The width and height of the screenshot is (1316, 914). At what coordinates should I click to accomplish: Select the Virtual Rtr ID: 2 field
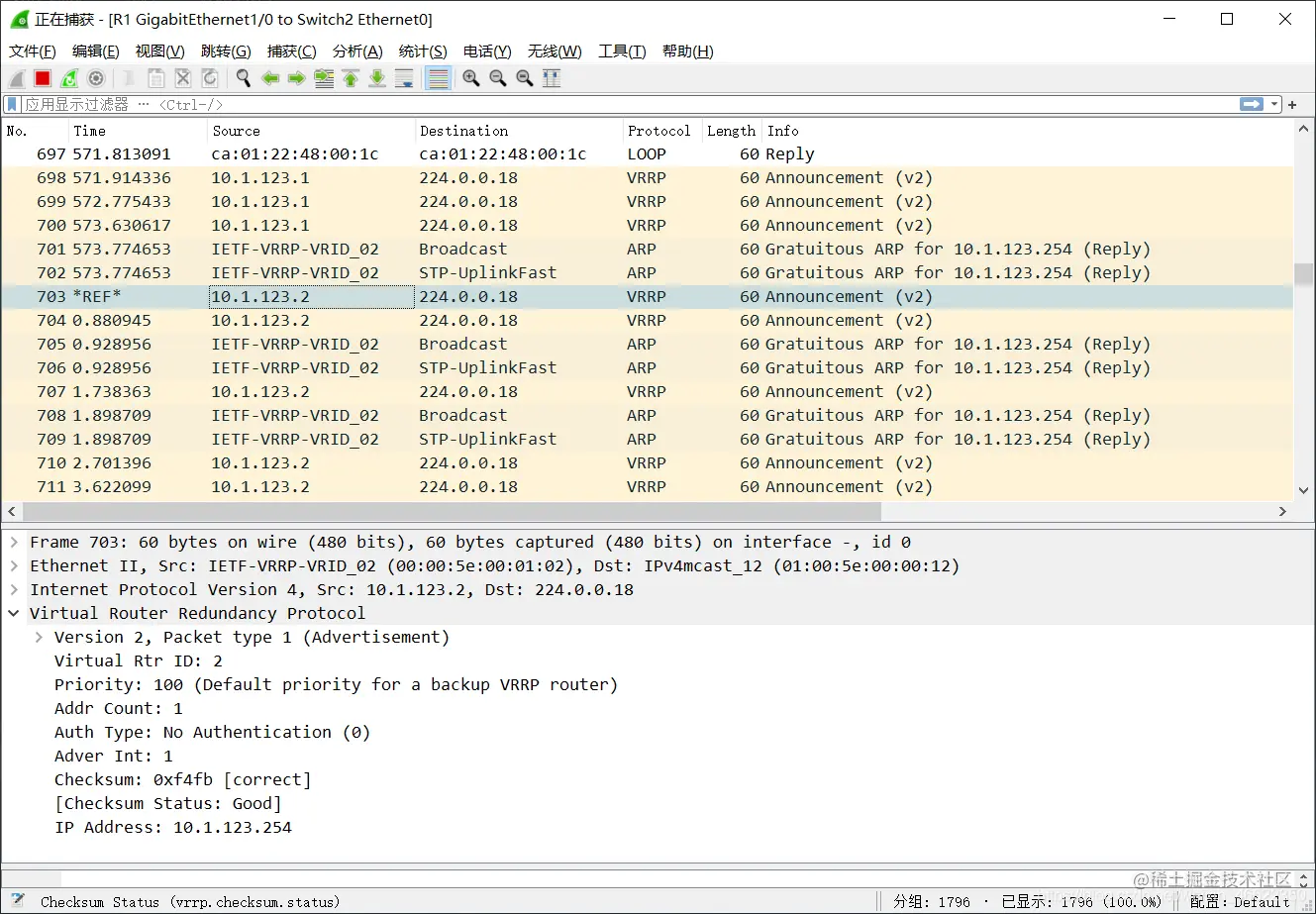click(x=139, y=661)
